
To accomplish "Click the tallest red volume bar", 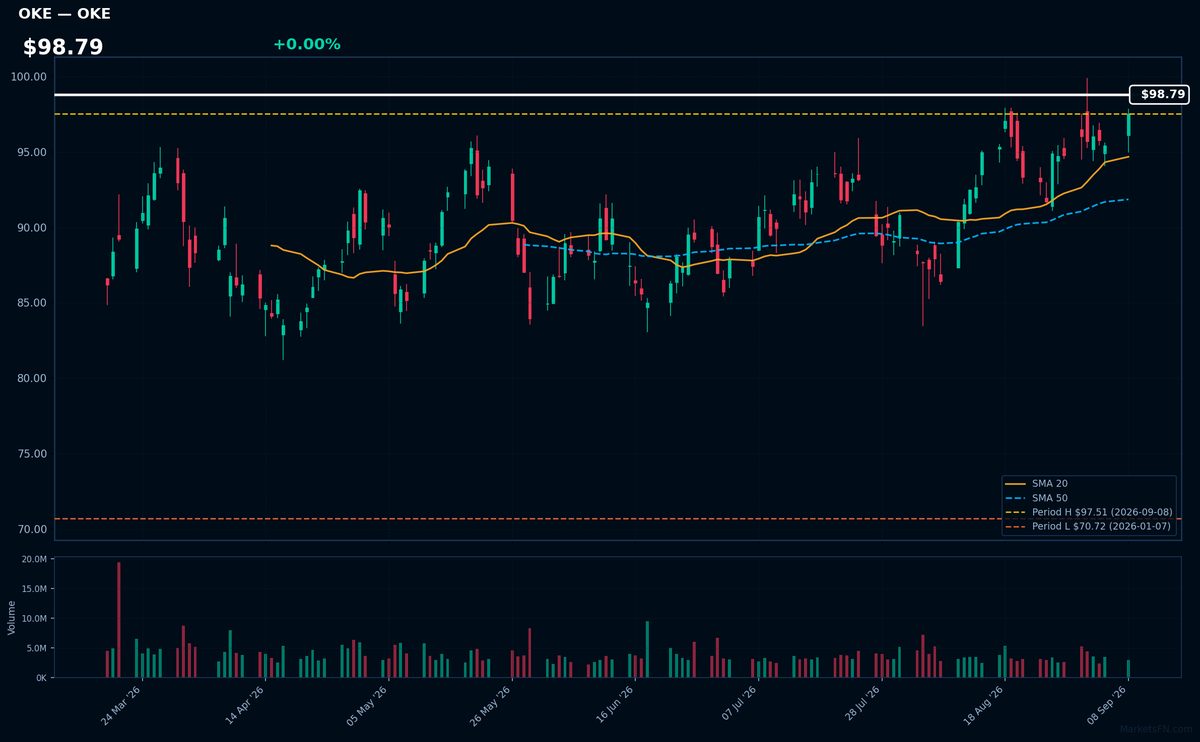I will 119,620.
